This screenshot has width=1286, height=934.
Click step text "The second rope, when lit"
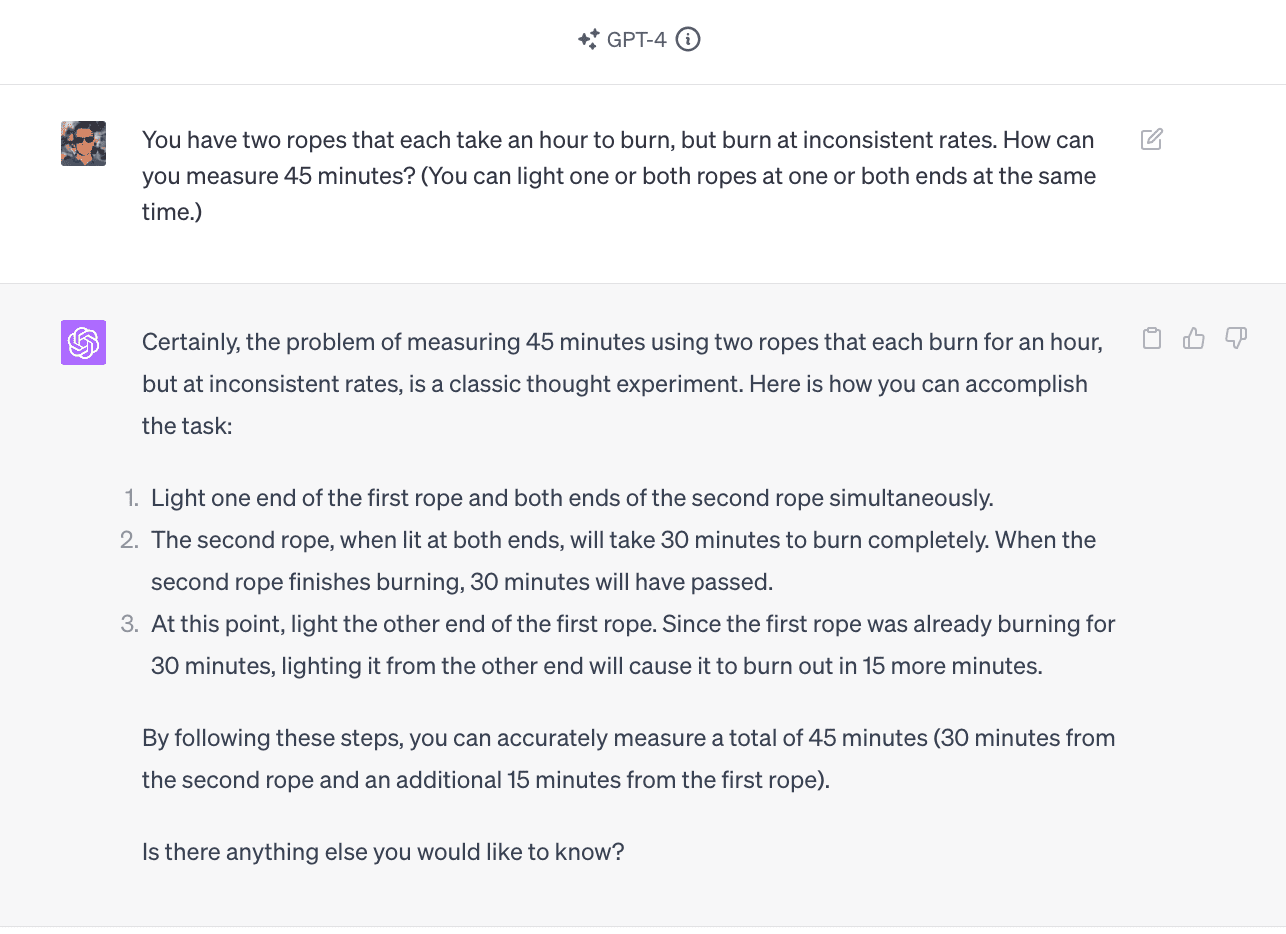pyautogui.click(x=624, y=561)
